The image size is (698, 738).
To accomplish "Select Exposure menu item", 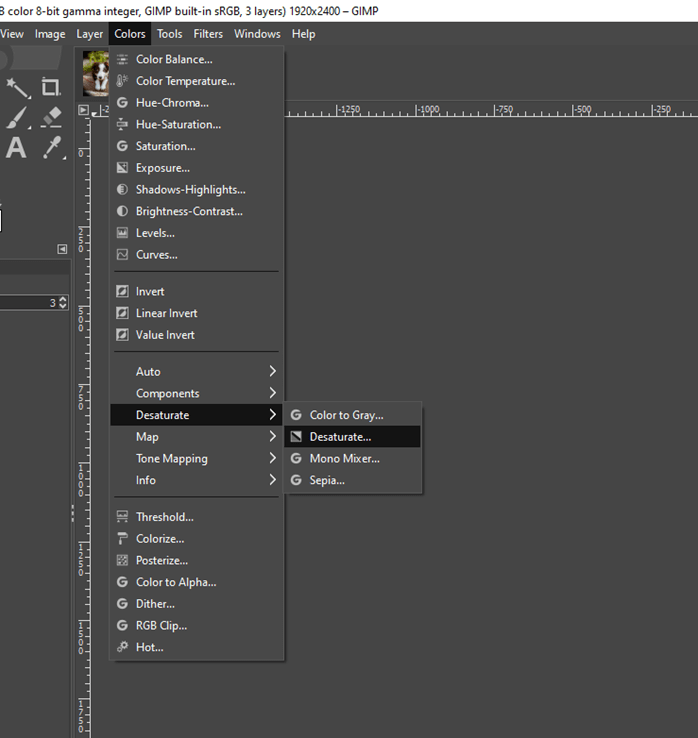I will tap(197, 168).
